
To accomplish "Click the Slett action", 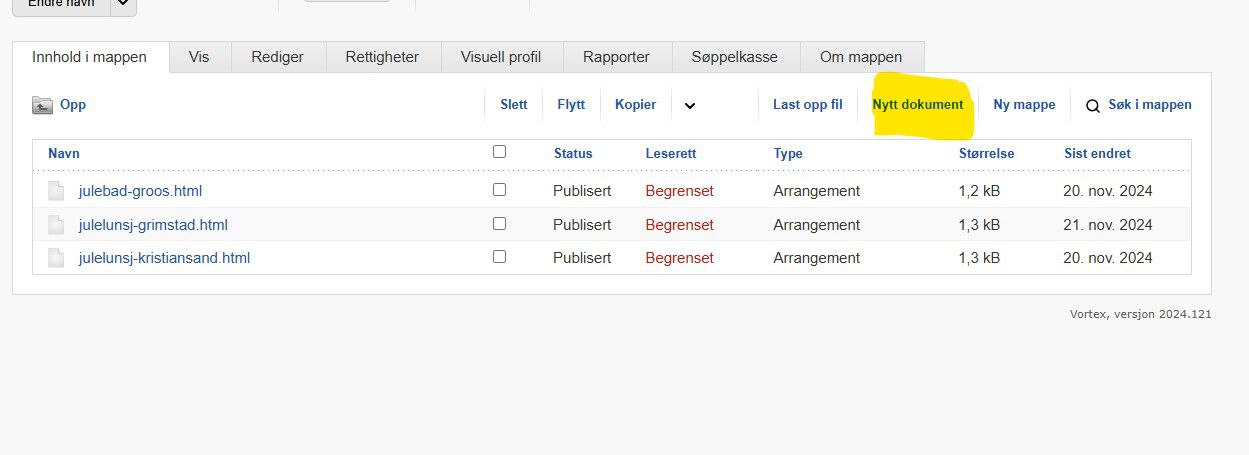I will [514, 105].
